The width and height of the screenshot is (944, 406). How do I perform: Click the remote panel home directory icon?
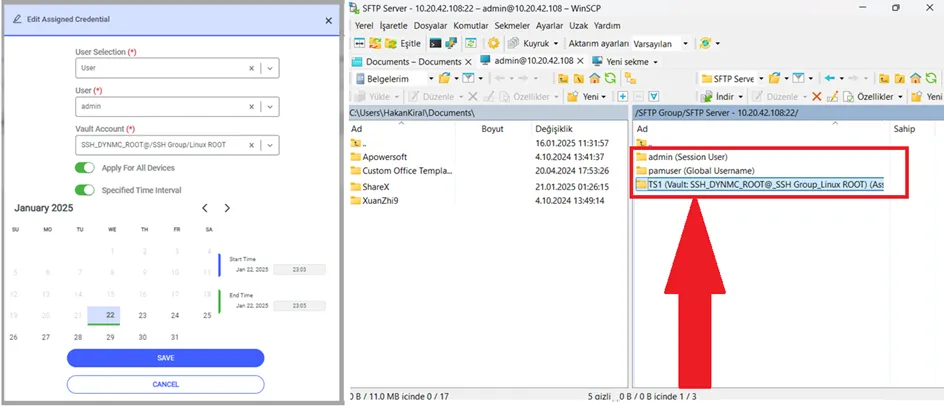pyautogui.click(x=915, y=78)
